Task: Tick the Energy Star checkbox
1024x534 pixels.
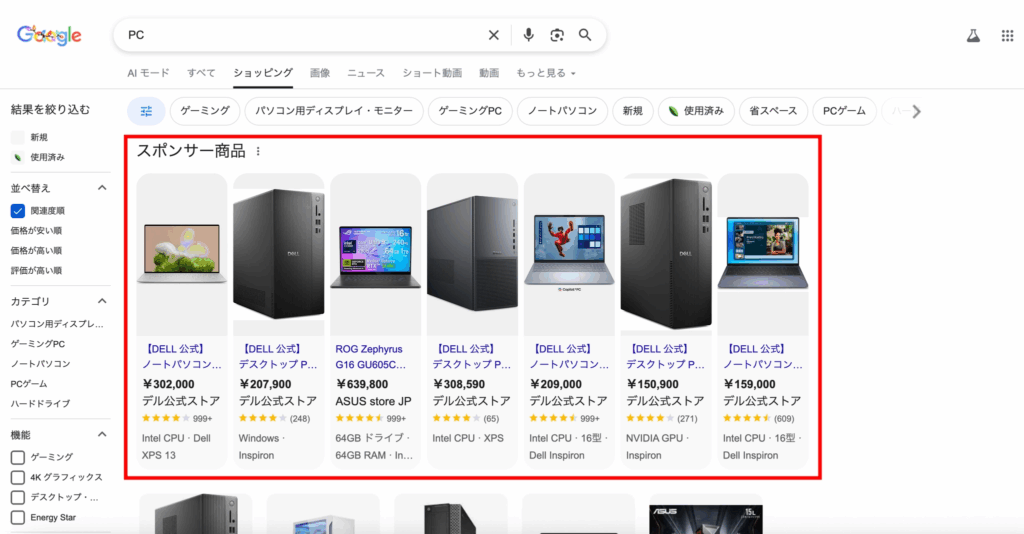Action: (17, 517)
